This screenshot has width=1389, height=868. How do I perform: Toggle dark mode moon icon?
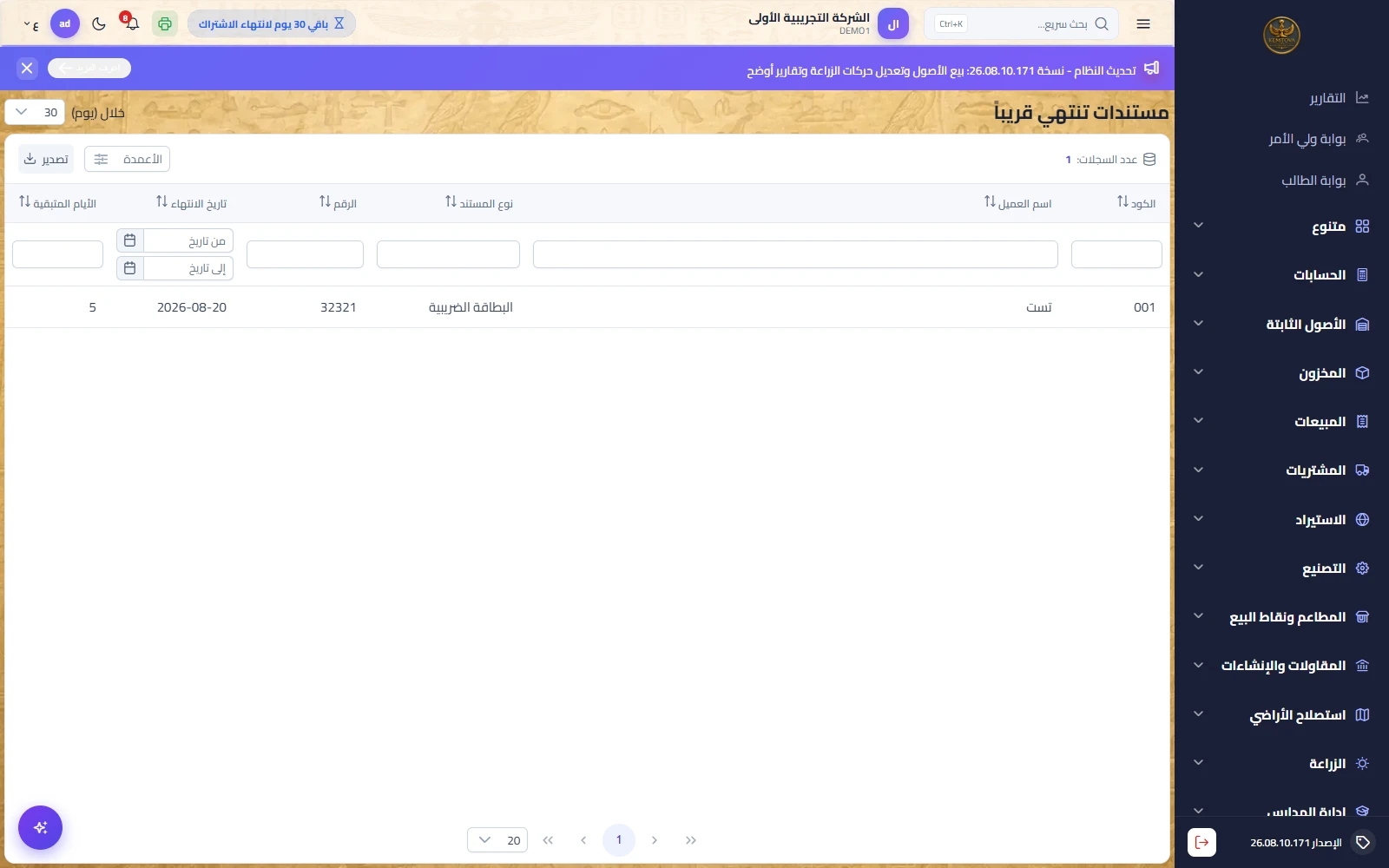pyautogui.click(x=99, y=24)
